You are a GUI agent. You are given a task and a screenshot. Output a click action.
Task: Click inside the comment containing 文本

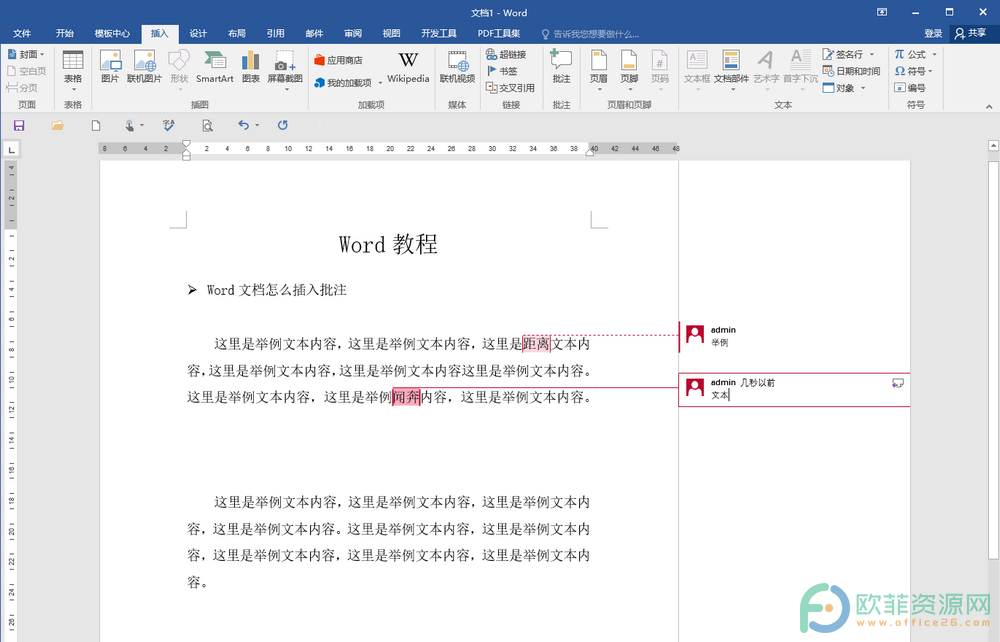794,390
